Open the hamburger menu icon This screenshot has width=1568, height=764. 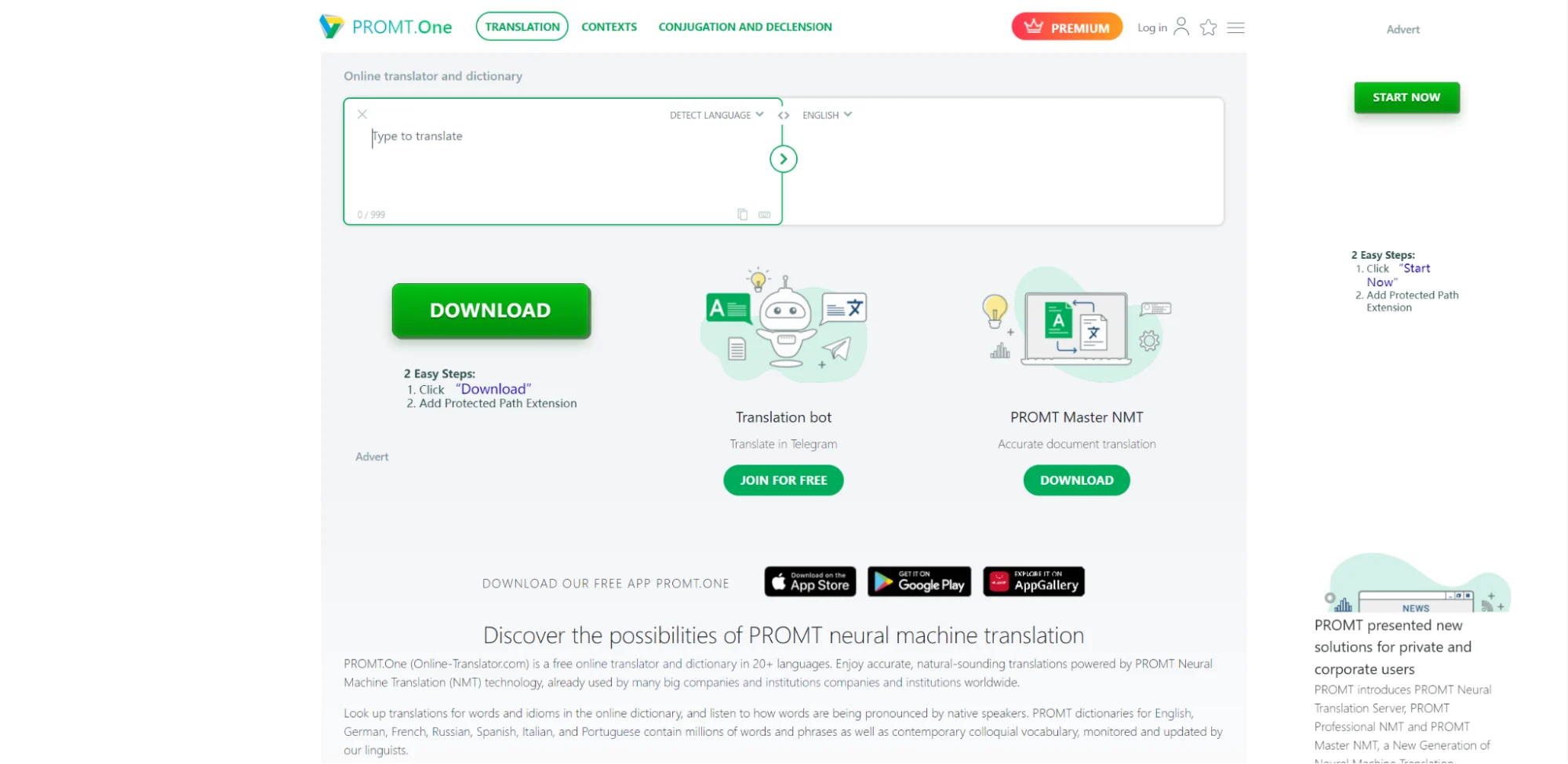tap(1236, 27)
